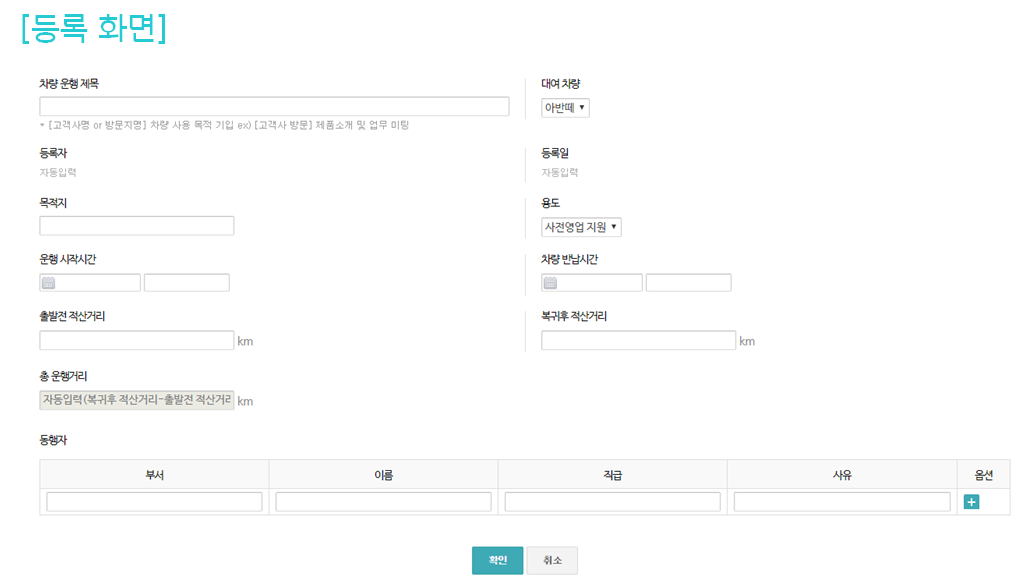Select the 차량 반납시간 date text box
Image resolution: width=1023 pixels, height=584 pixels.
[600, 283]
